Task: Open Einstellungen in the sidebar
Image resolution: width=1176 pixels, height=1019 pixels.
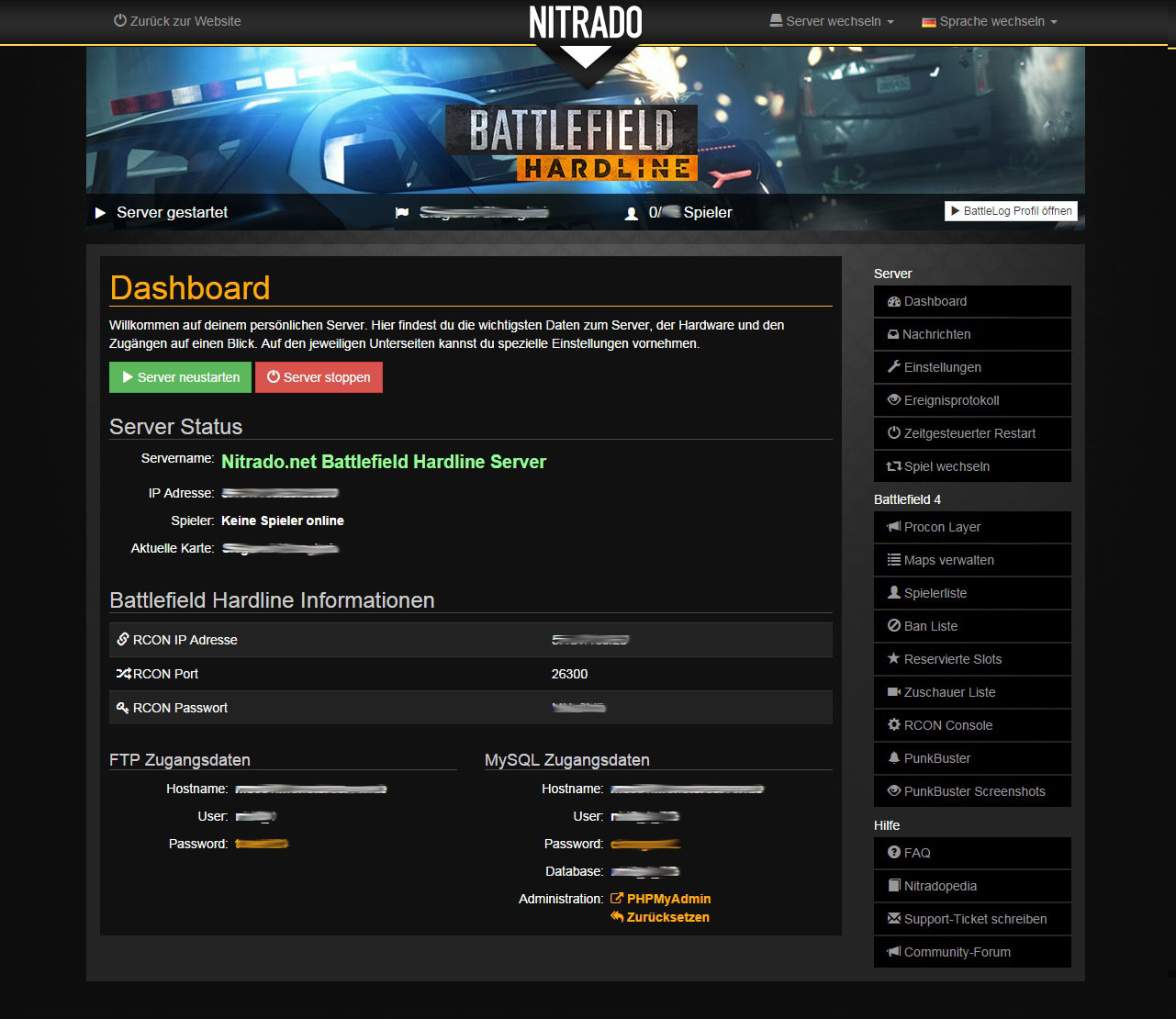Action: pyautogui.click(x=972, y=367)
